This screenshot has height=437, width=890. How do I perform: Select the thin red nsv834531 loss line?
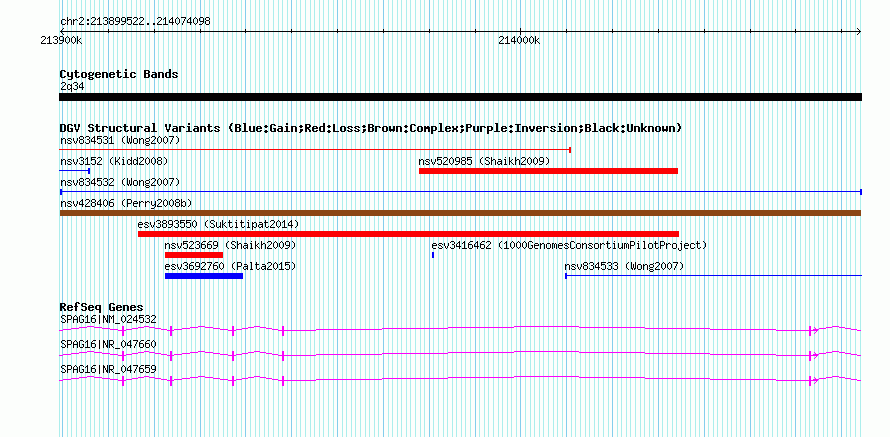pos(315,150)
